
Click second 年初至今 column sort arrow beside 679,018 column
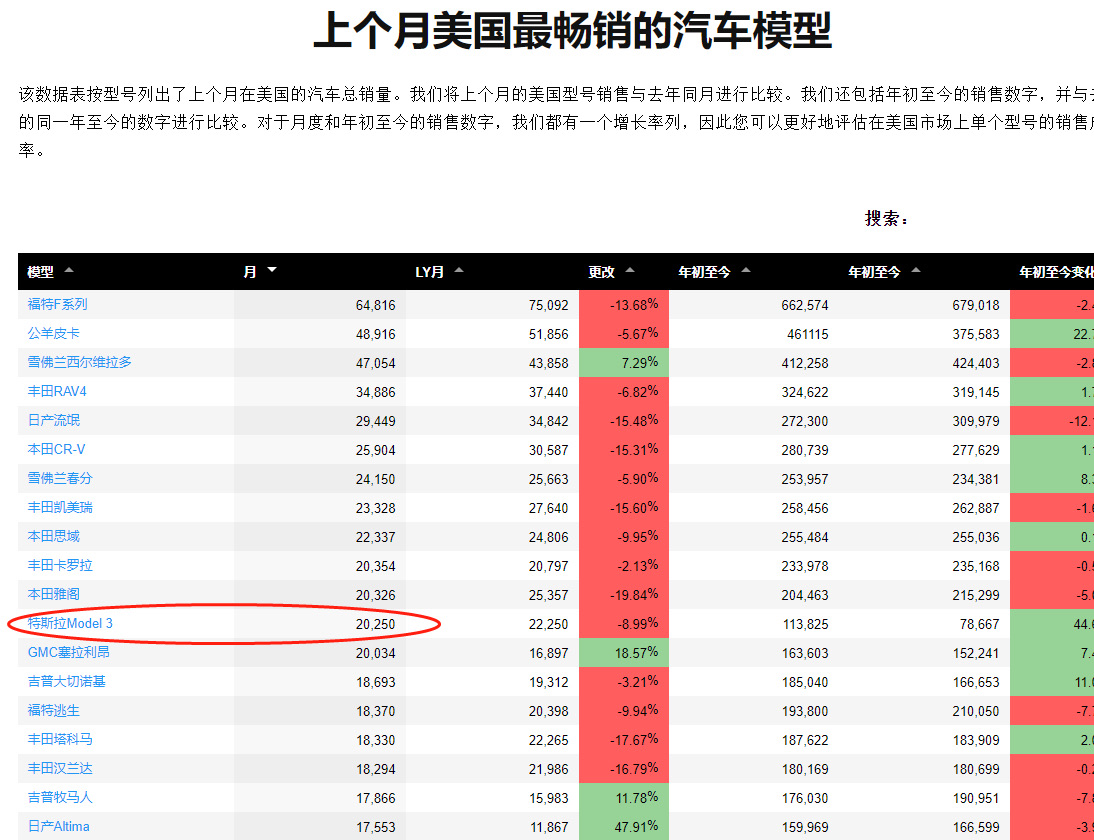pos(916,270)
